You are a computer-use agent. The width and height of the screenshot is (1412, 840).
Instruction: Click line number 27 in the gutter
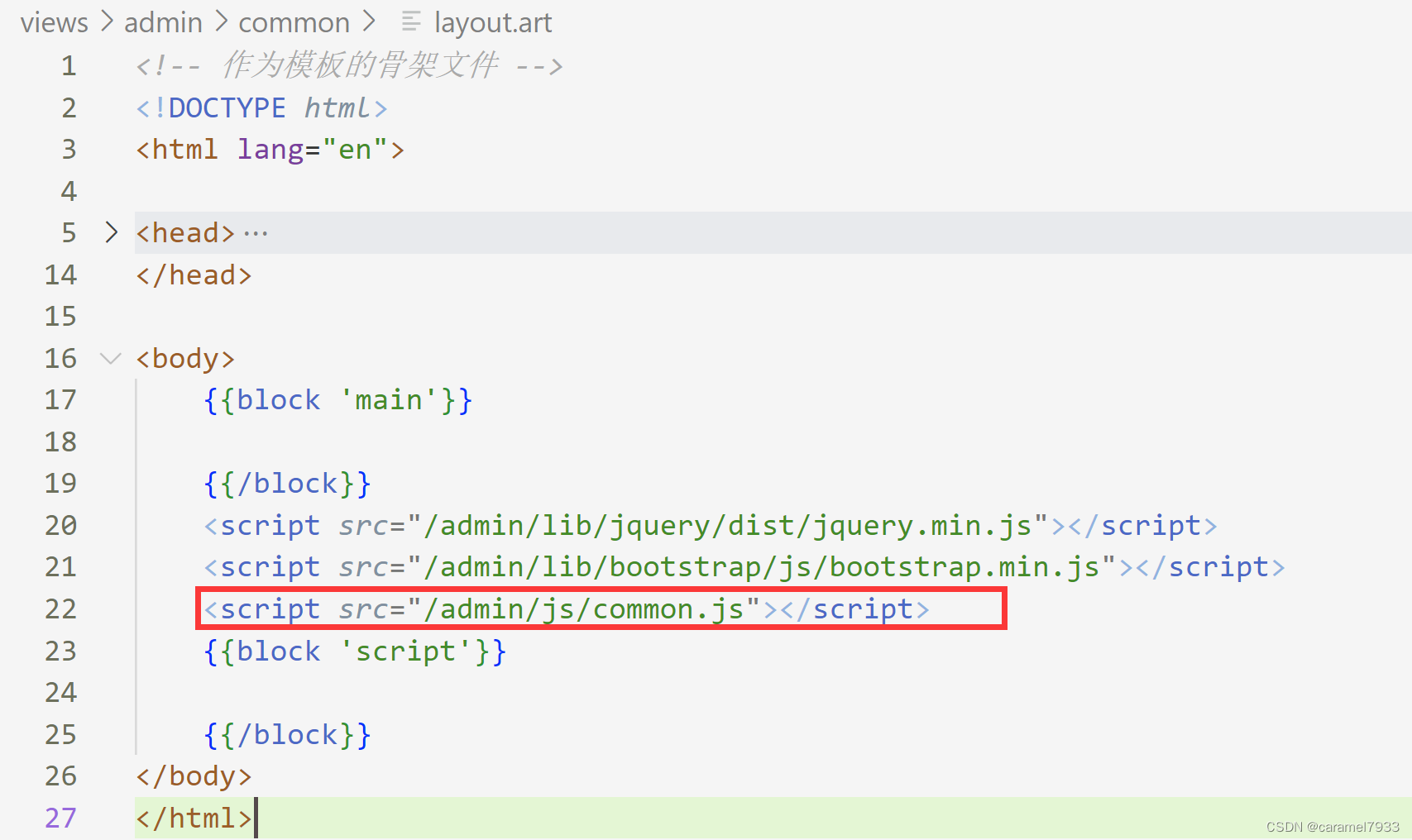coord(61,819)
